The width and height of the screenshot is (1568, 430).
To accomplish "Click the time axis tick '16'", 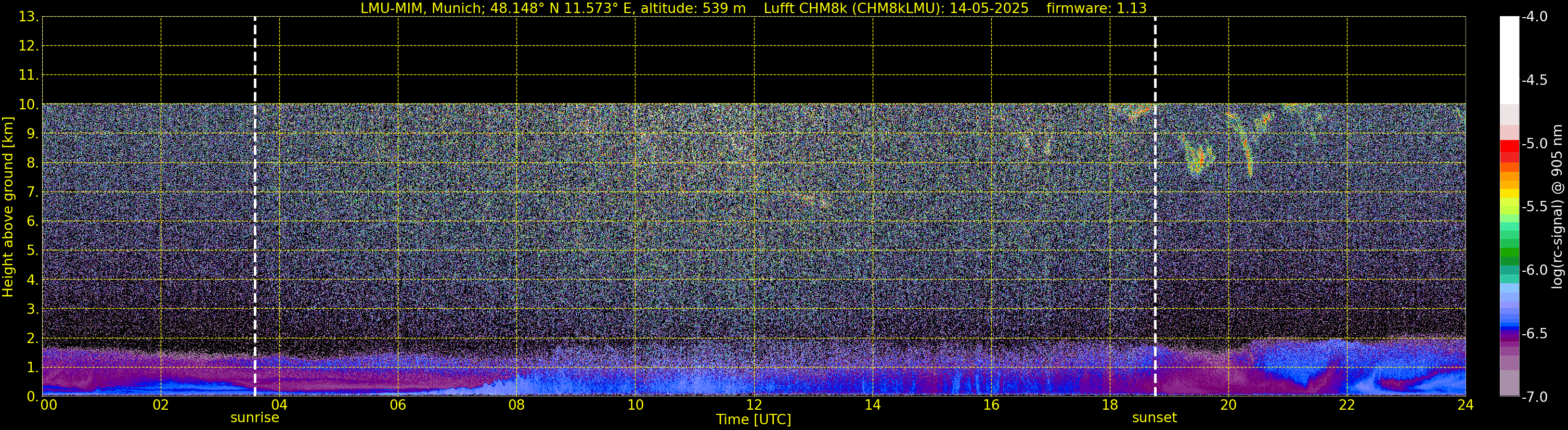I will click(992, 405).
